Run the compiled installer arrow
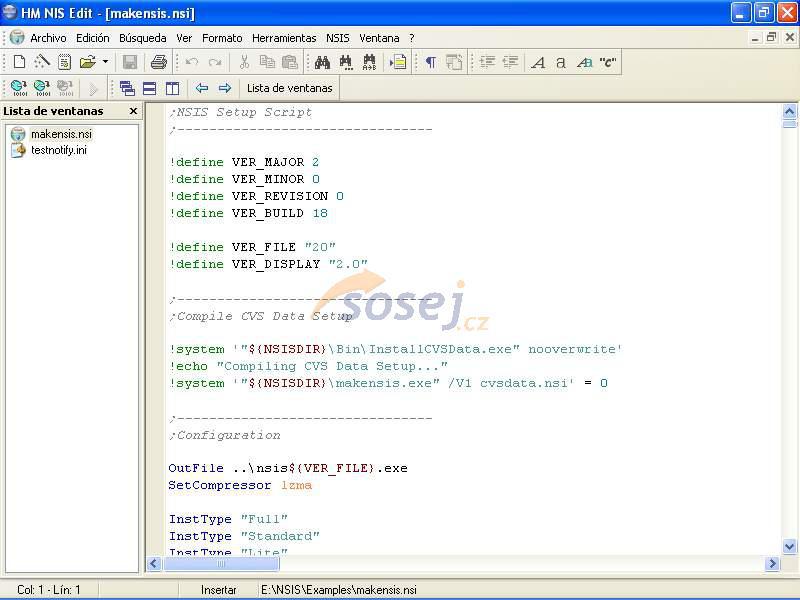The width and height of the screenshot is (800, 600). tap(93, 89)
